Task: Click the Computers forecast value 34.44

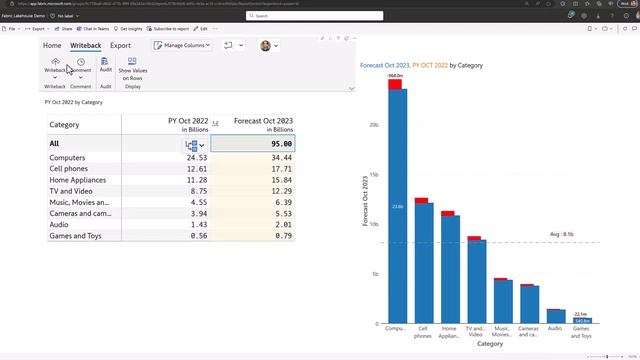Action: point(281,158)
